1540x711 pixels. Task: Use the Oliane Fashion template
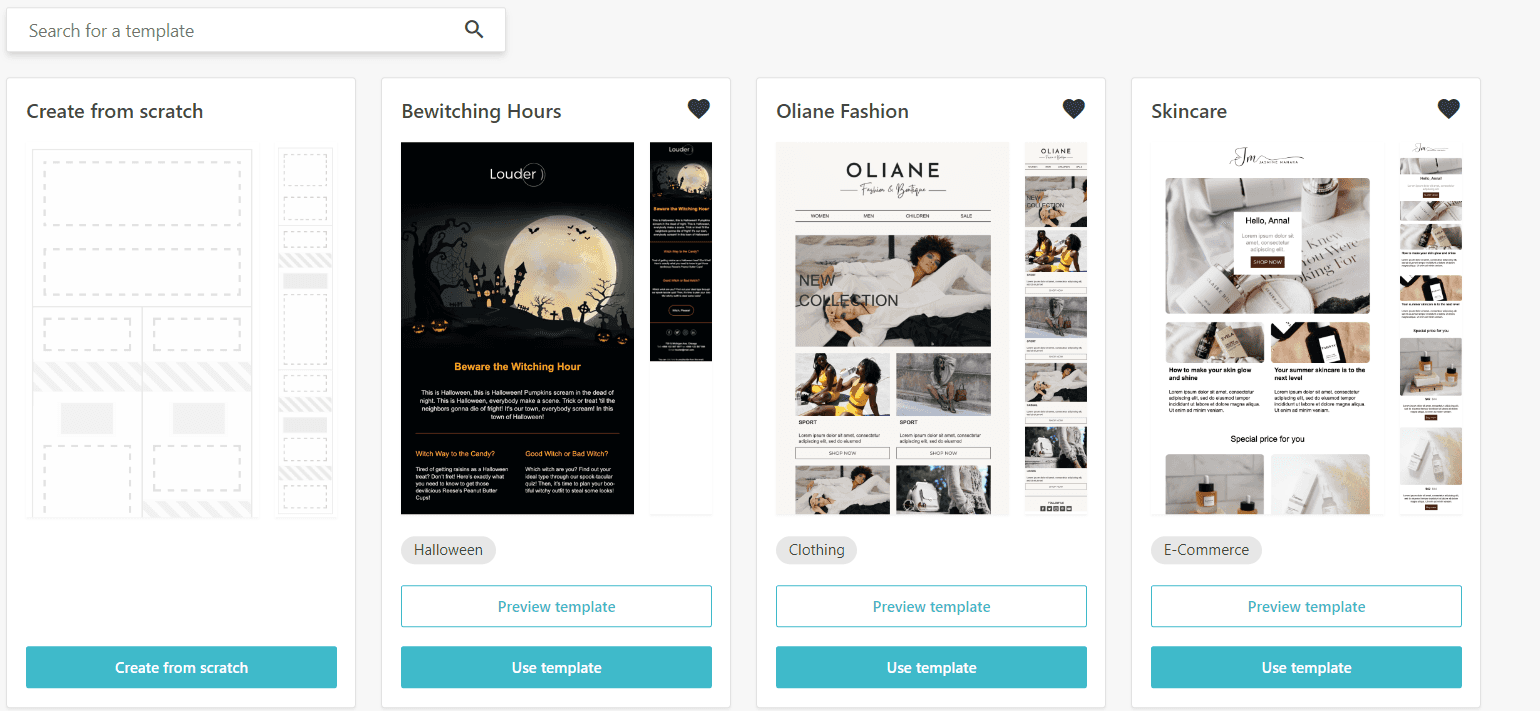tap(931, 667)
